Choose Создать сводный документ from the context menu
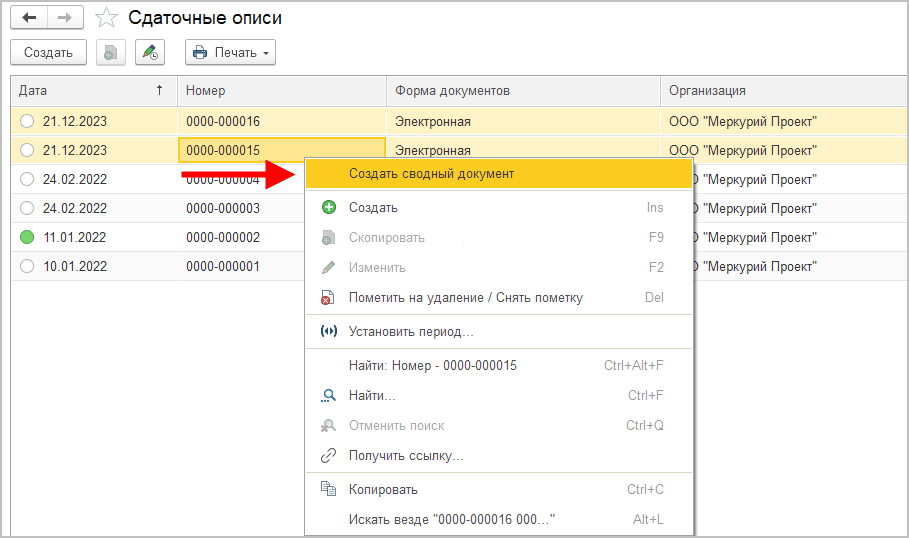909x538 pixels. click(431, 174)
